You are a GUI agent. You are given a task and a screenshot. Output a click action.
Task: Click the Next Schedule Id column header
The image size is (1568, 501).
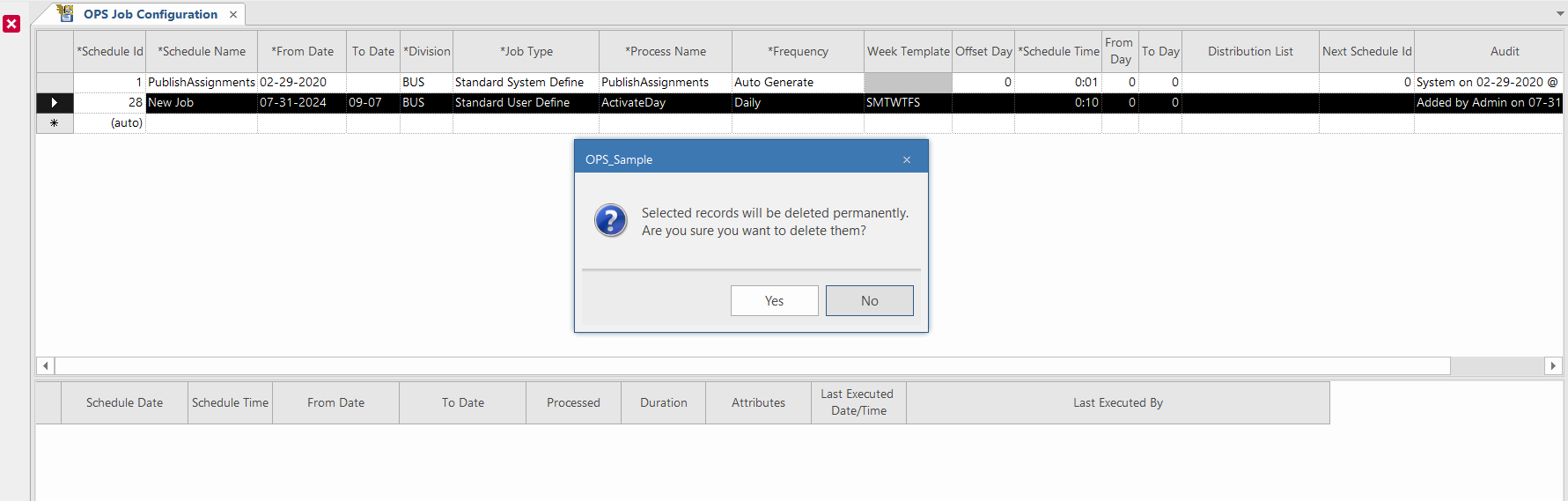pyautogui.click(x=1366, y=51)
